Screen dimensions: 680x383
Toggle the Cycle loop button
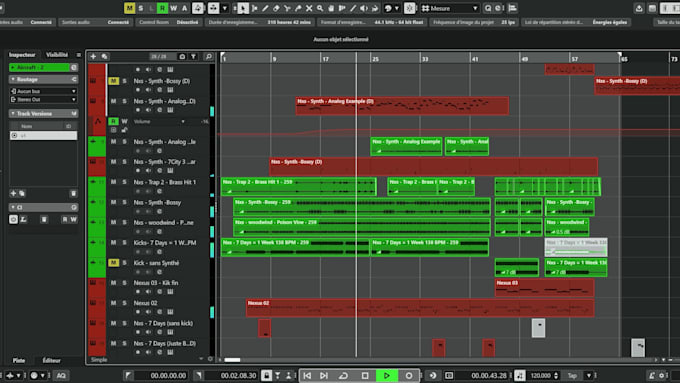pos(343,376)
